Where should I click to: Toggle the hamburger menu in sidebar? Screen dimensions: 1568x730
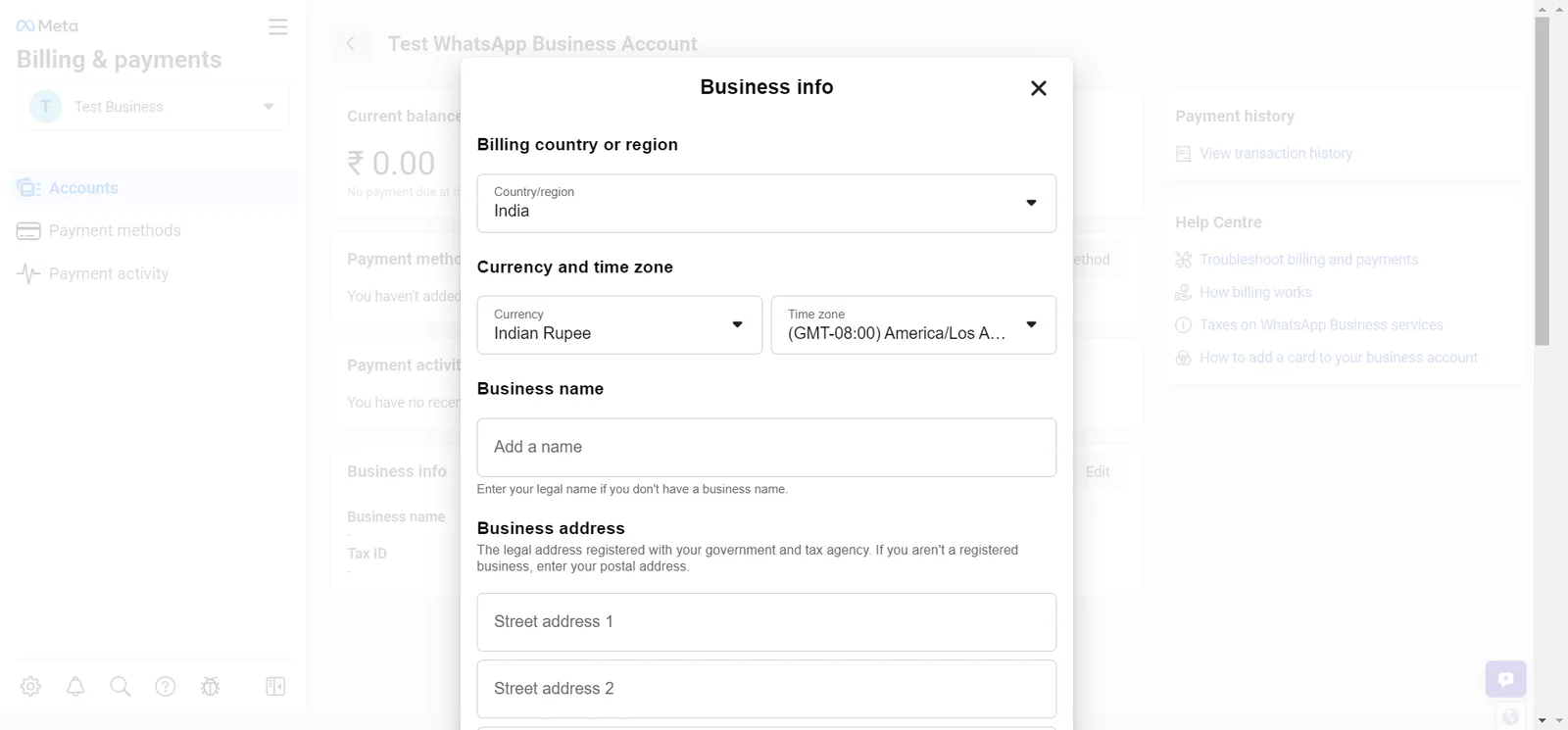click(x=278, y=26)
